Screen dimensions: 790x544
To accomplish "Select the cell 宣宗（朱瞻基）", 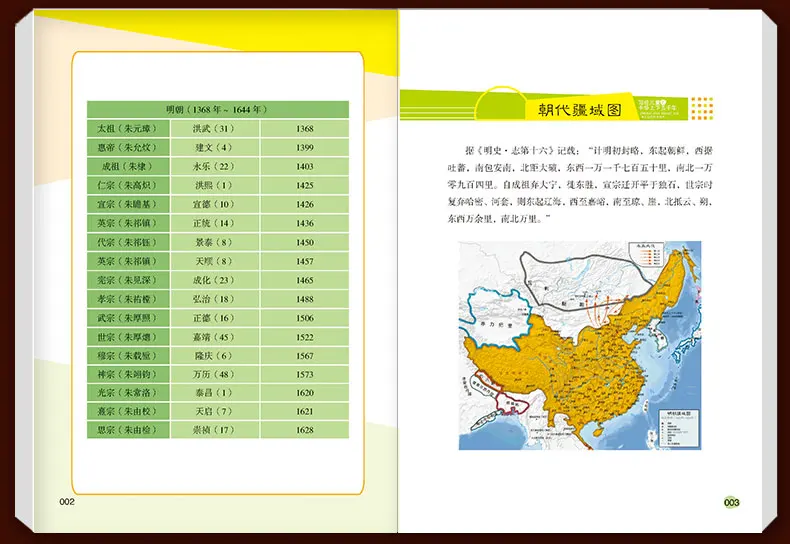I will point(128,205).
